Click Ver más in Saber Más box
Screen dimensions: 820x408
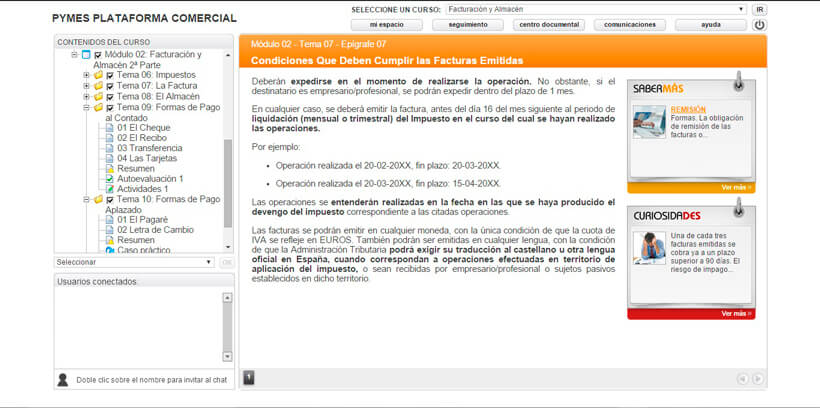(x=736, y=187)
